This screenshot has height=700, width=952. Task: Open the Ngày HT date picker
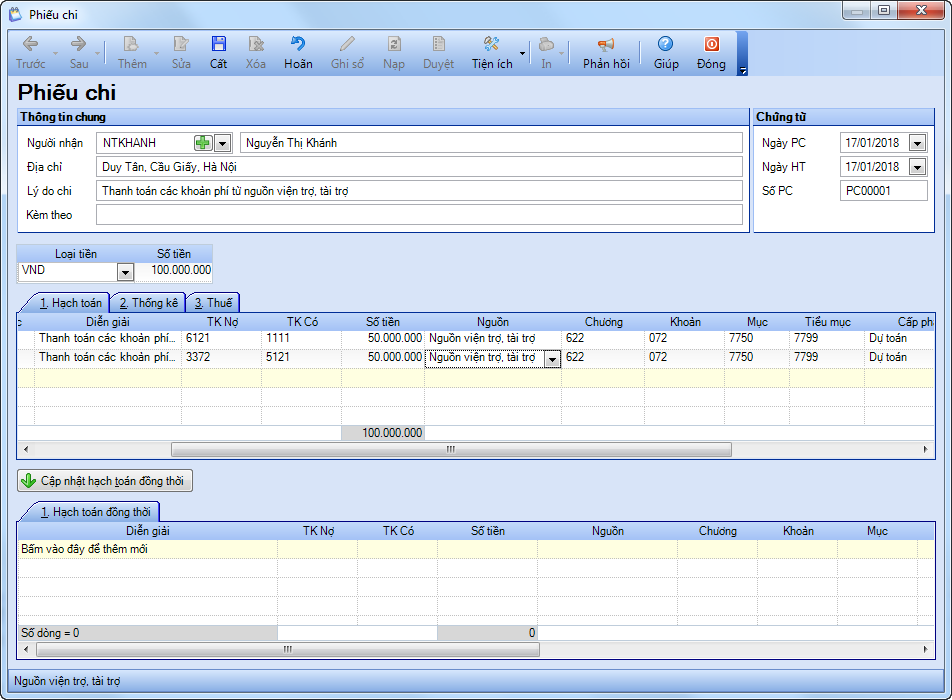click(x=917, y=167)
